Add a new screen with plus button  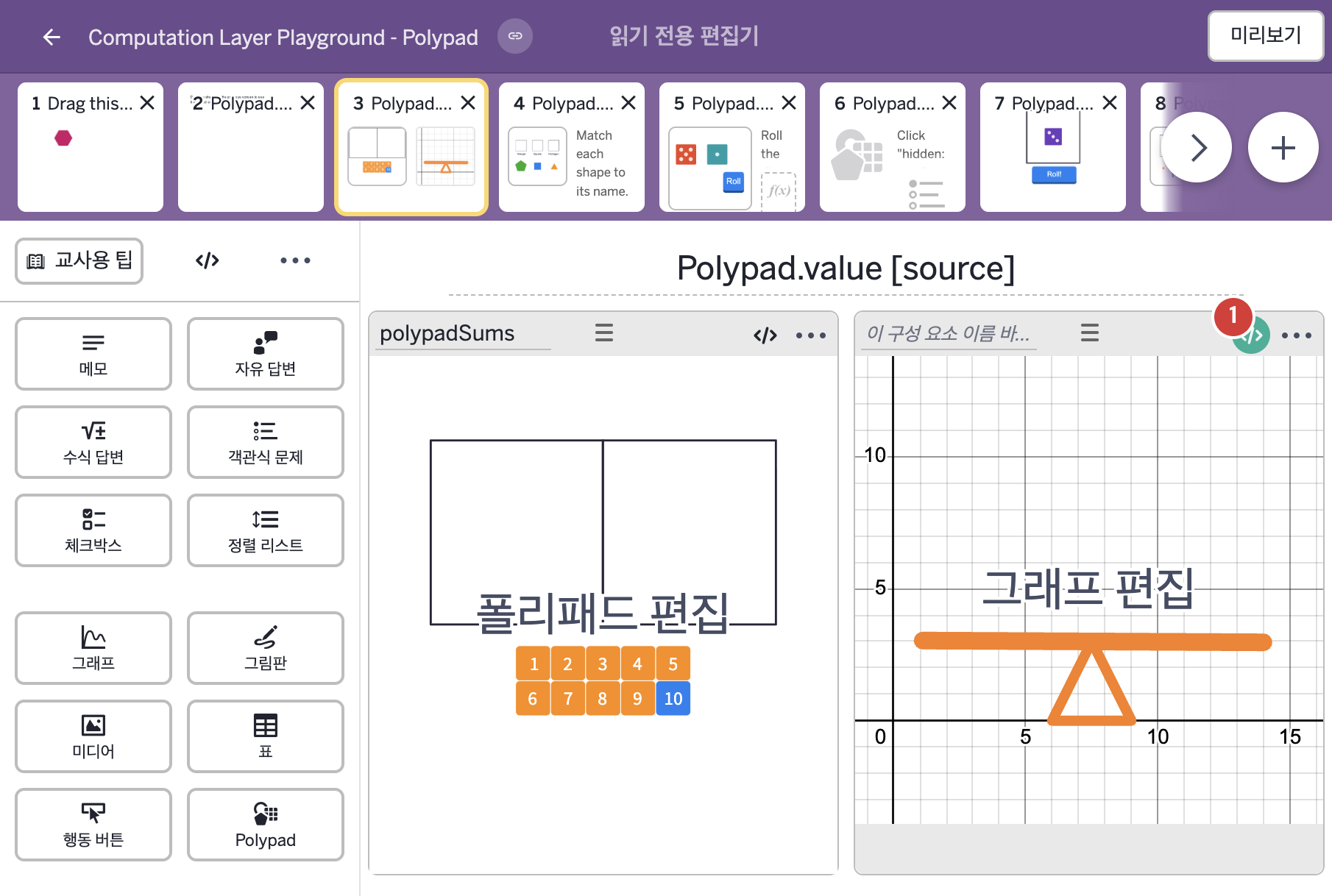[1283, 147]
